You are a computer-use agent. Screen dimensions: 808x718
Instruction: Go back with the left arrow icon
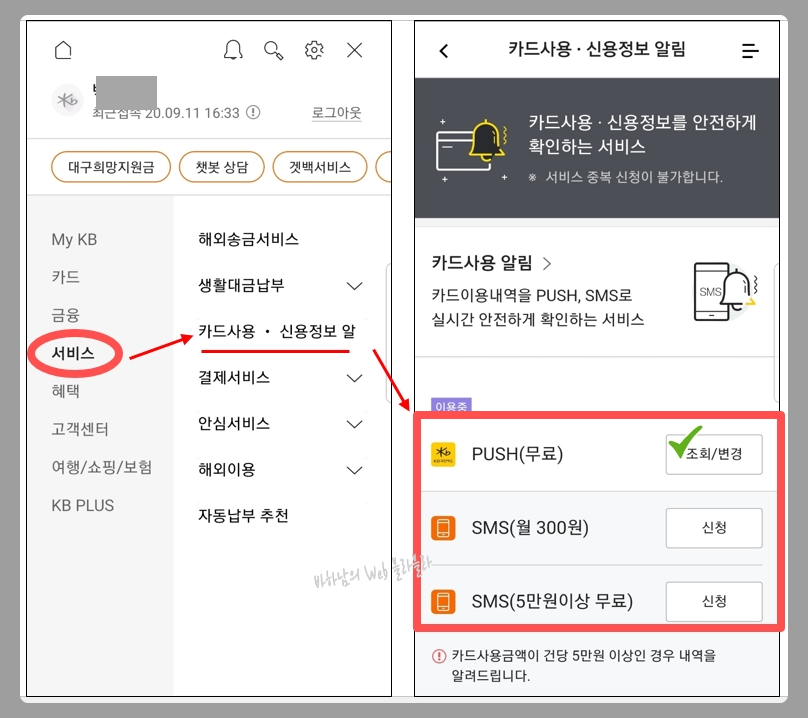[444, 51]
